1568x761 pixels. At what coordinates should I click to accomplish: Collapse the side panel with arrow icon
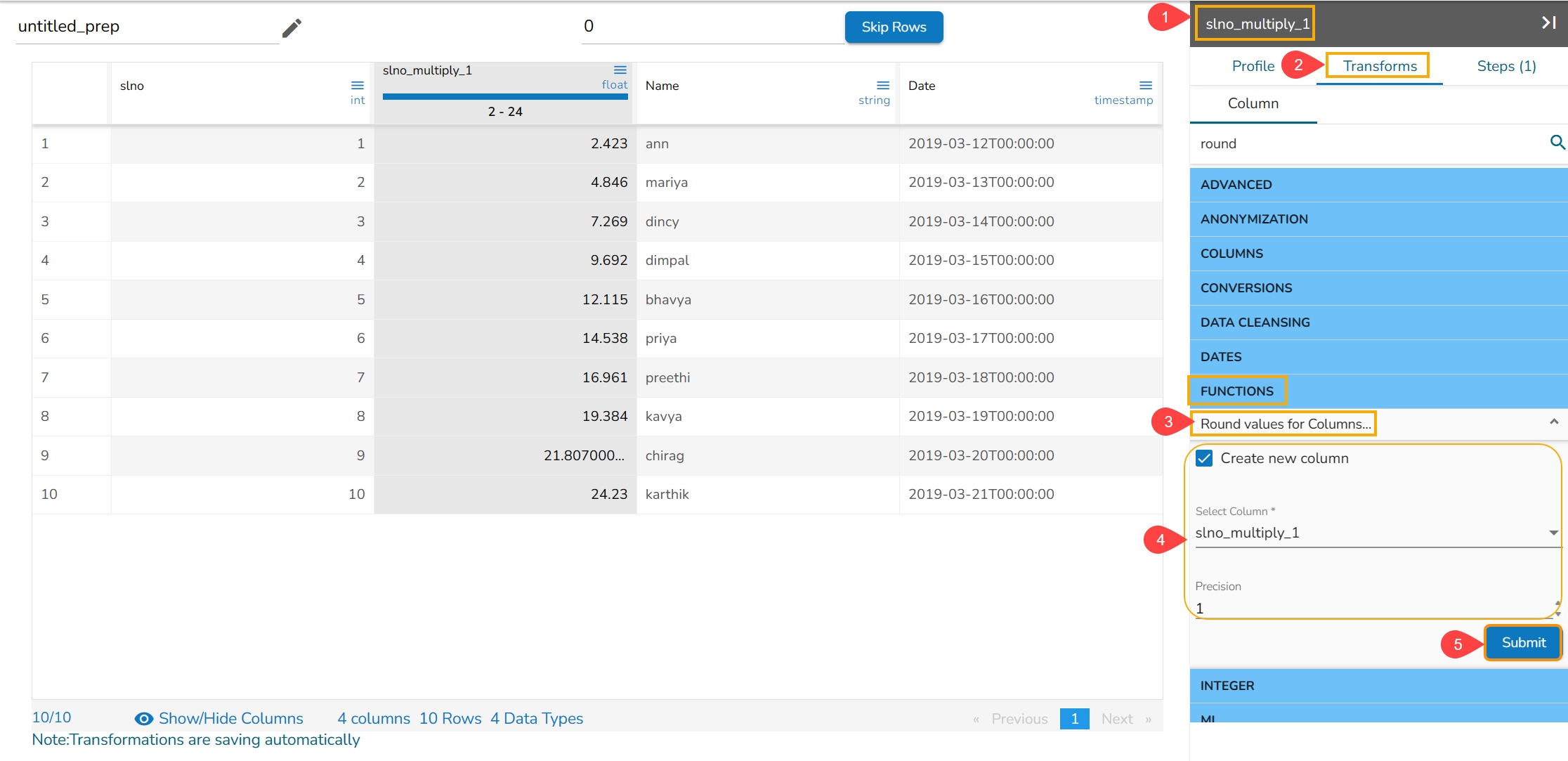1548,23
